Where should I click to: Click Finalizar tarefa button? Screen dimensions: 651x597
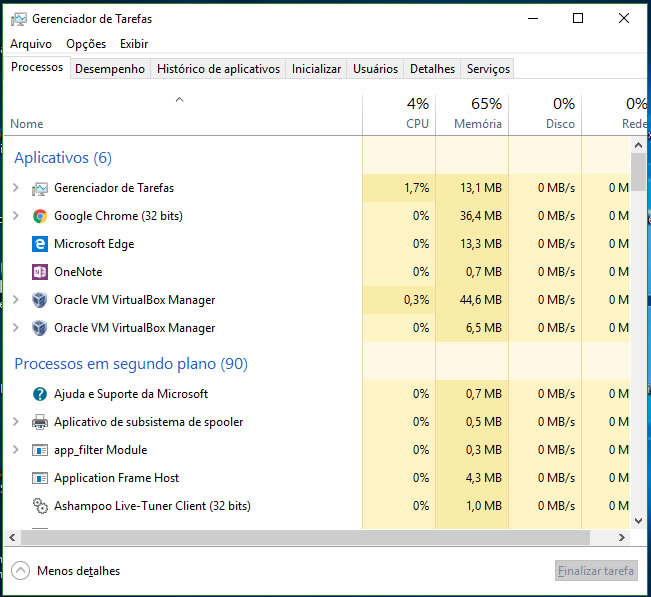coord(596,571)
